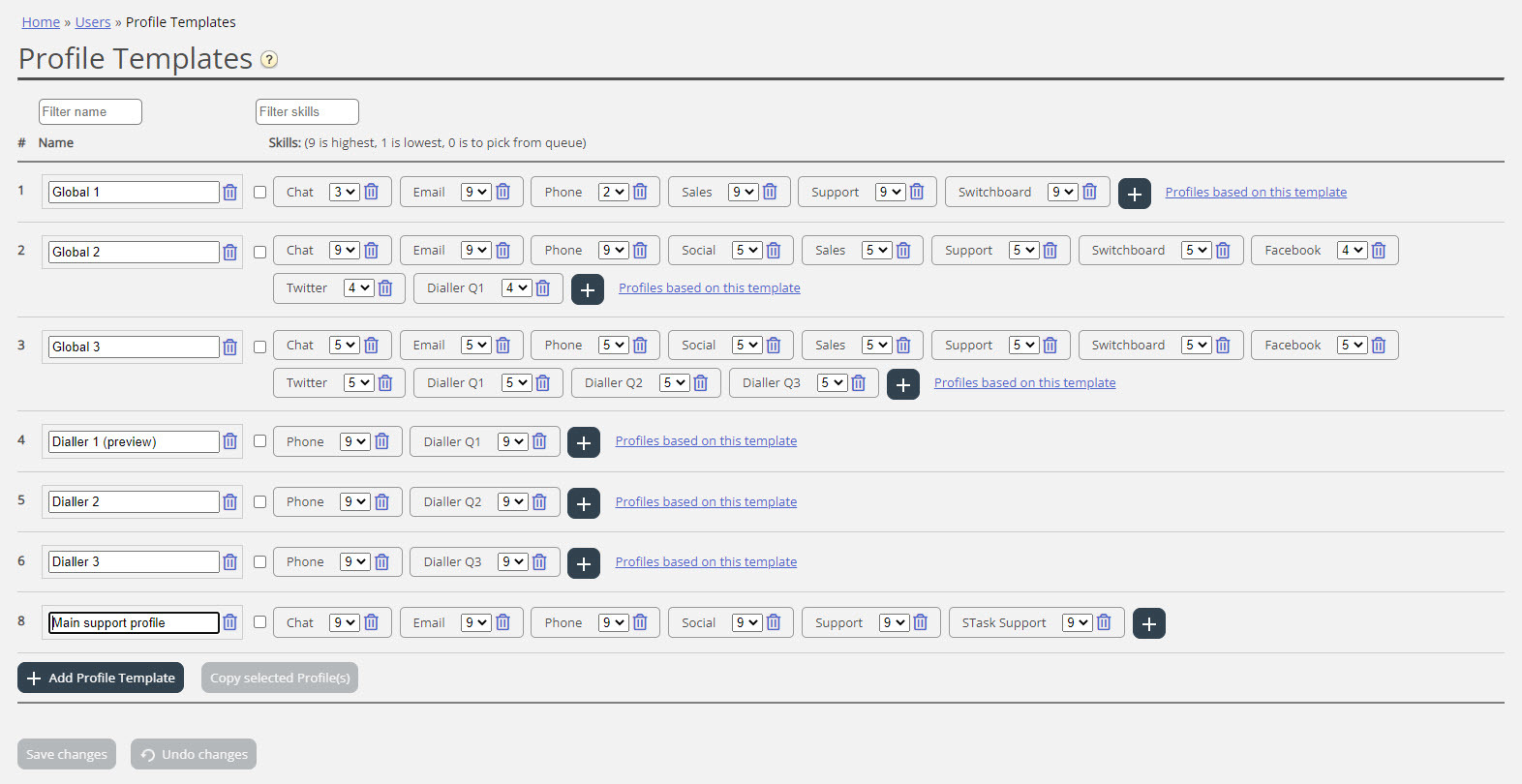Remove Chat skill from Global 1
Screen dimensions: 1522x784
(x=372, y=192)
